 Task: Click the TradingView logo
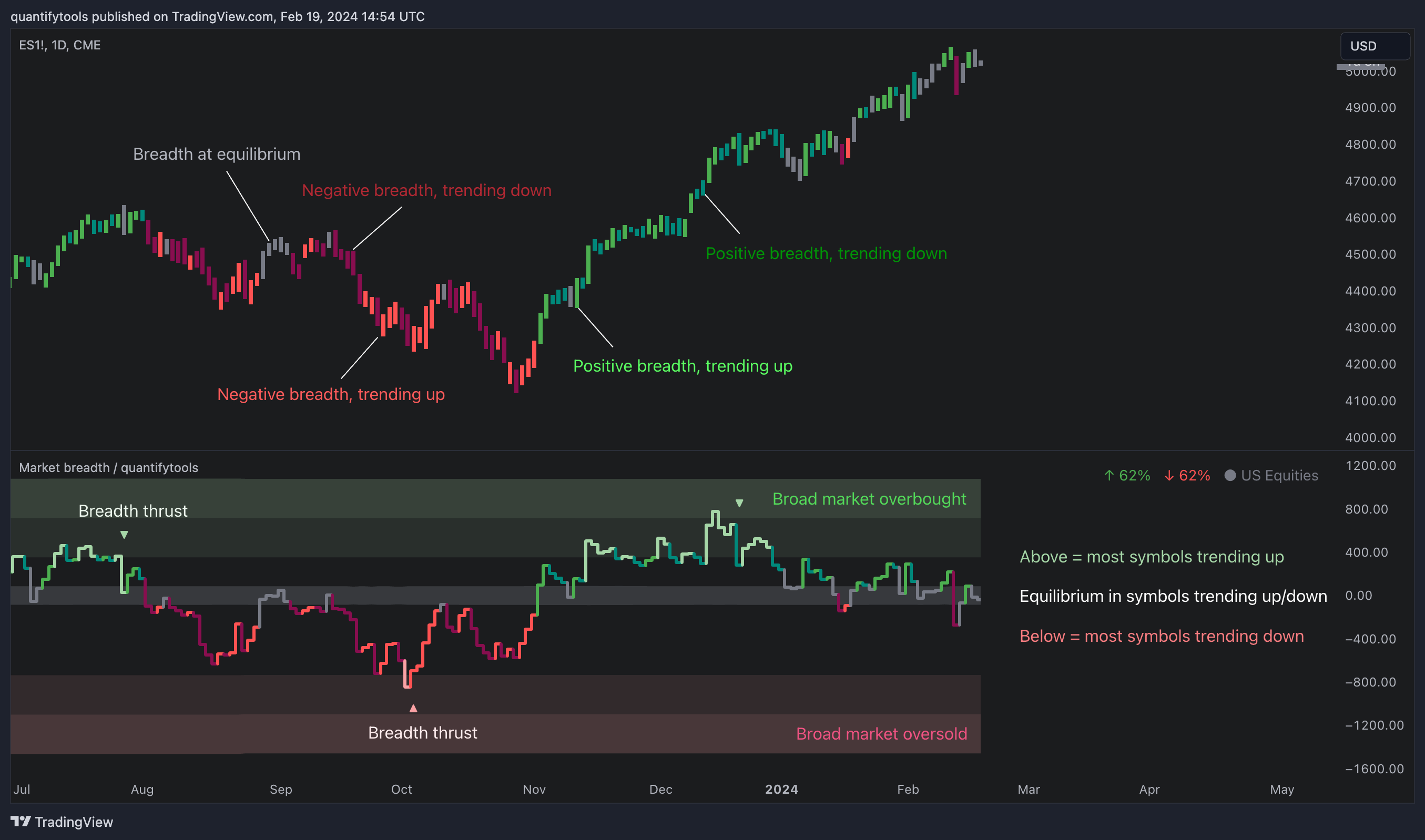point(61,821)
